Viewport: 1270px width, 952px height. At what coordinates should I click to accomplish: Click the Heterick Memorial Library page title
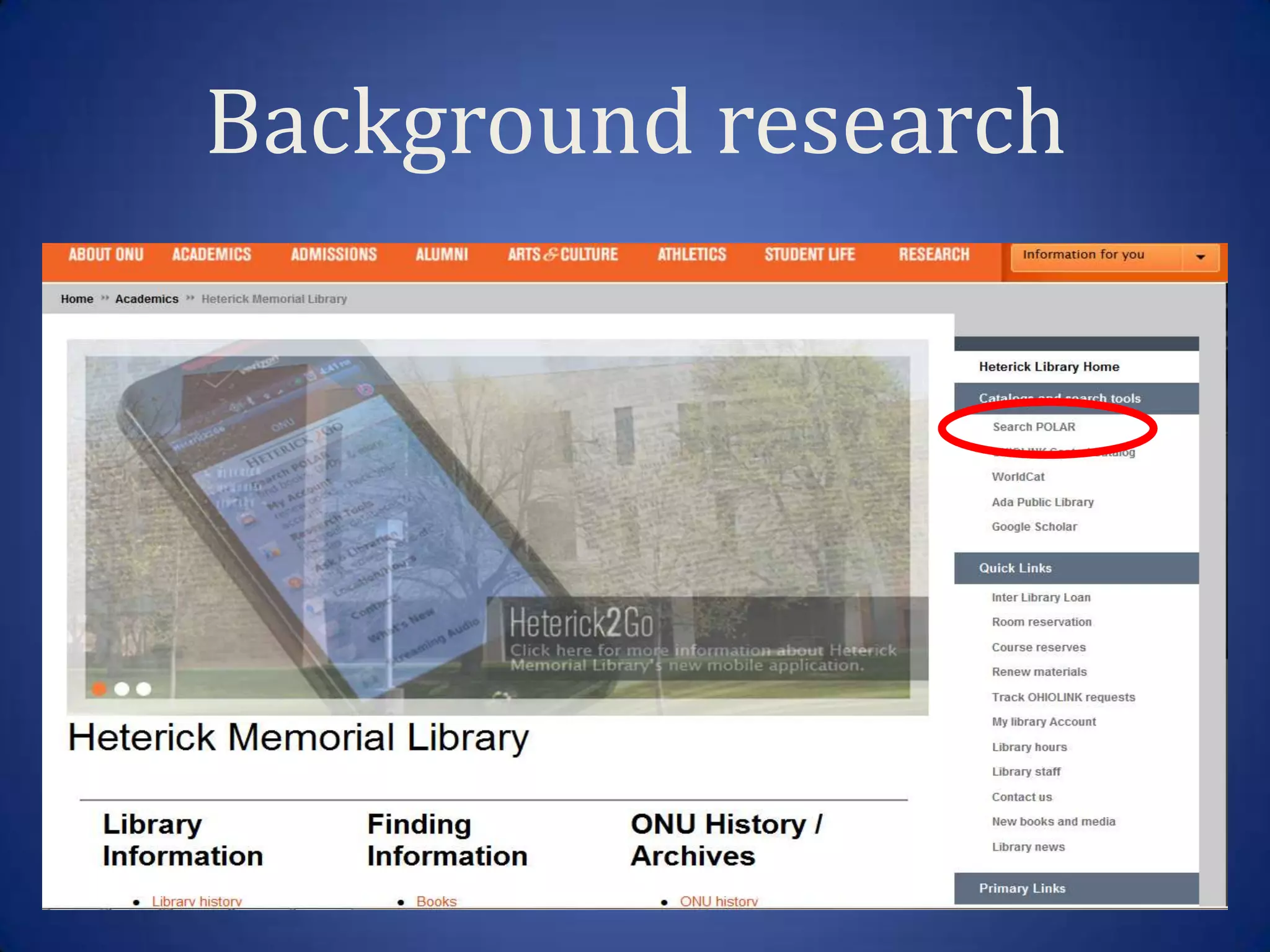(298, 738)
